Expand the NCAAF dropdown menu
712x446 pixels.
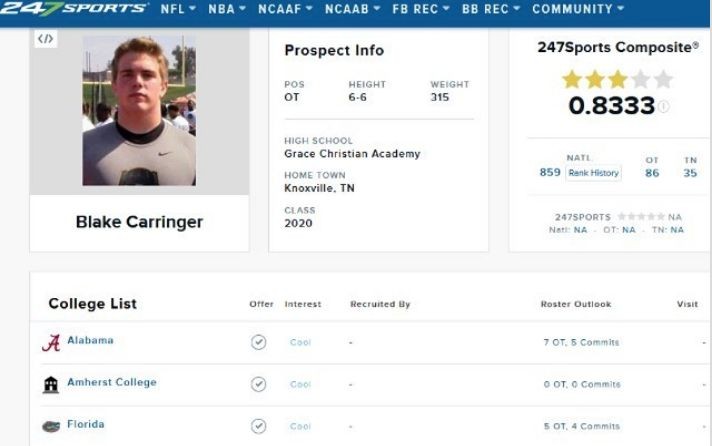(285, 9)
